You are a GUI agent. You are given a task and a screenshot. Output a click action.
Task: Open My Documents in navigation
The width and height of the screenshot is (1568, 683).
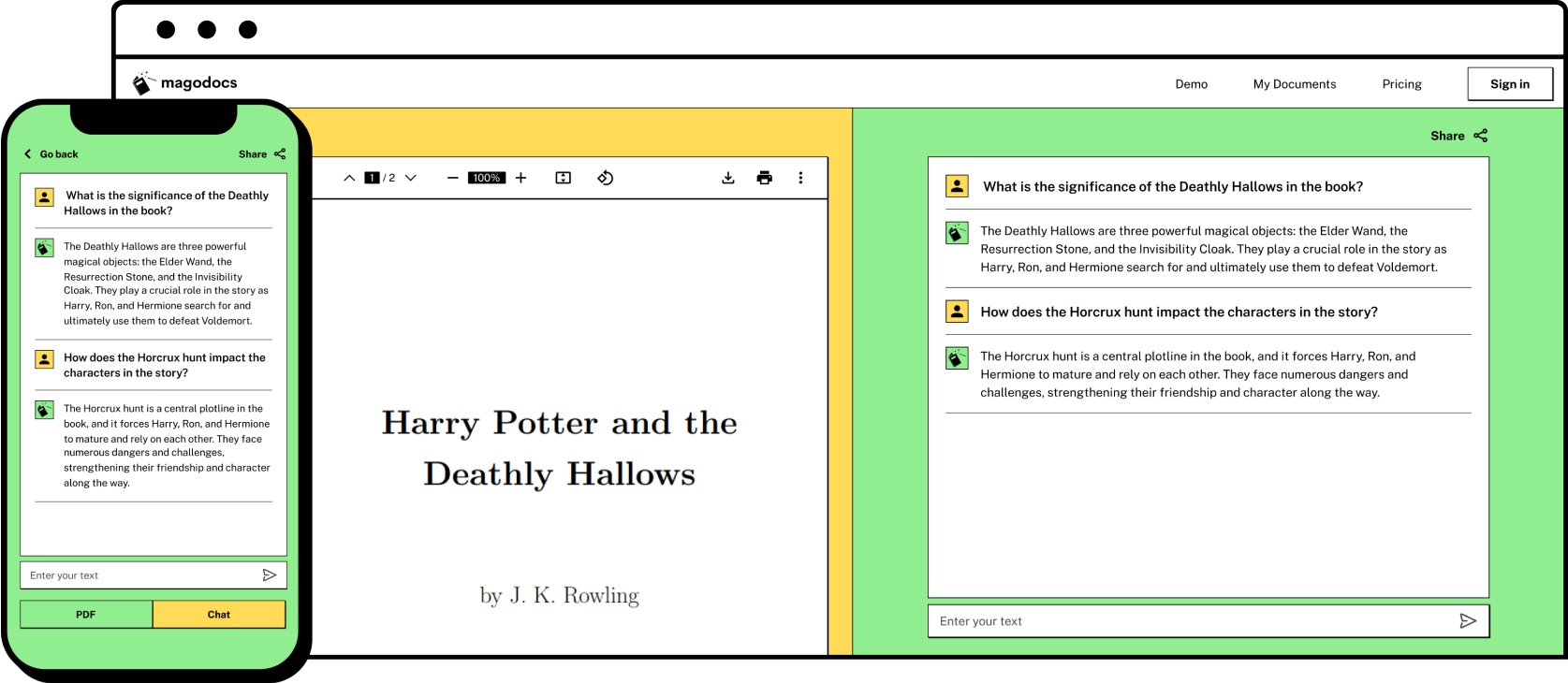(1295, 84)
